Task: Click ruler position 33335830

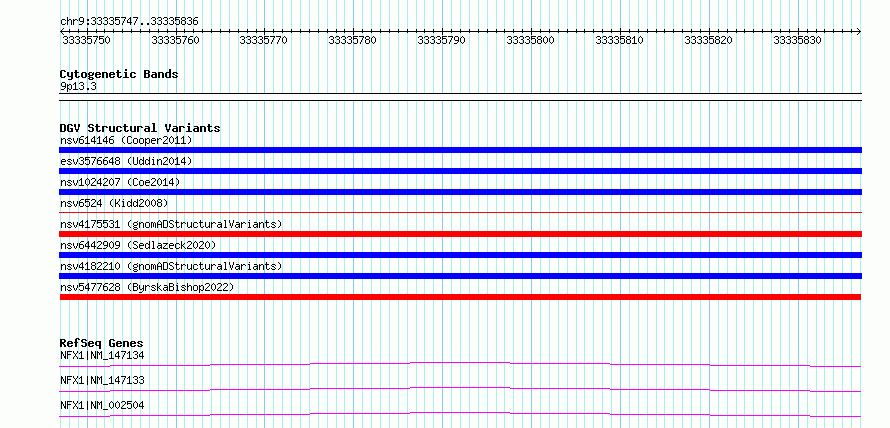Action: 798,40
